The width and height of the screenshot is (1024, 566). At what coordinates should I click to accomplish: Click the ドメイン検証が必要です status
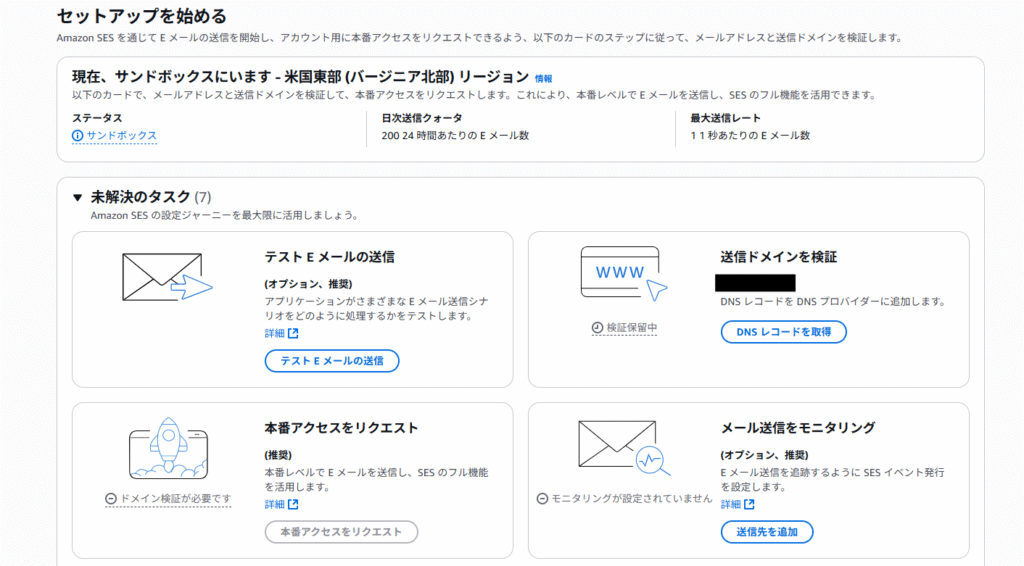click(x=175, y=499)
